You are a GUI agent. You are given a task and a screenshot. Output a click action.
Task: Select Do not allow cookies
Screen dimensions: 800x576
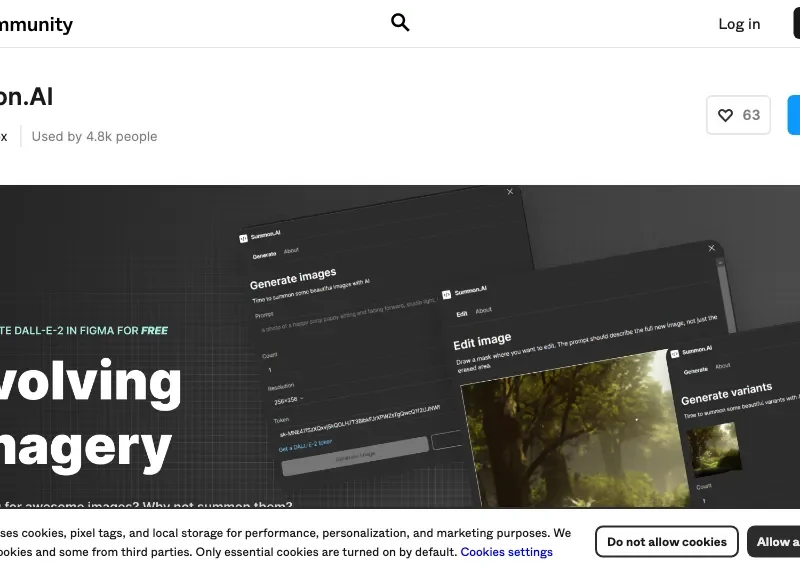click(x=666, y=542)
